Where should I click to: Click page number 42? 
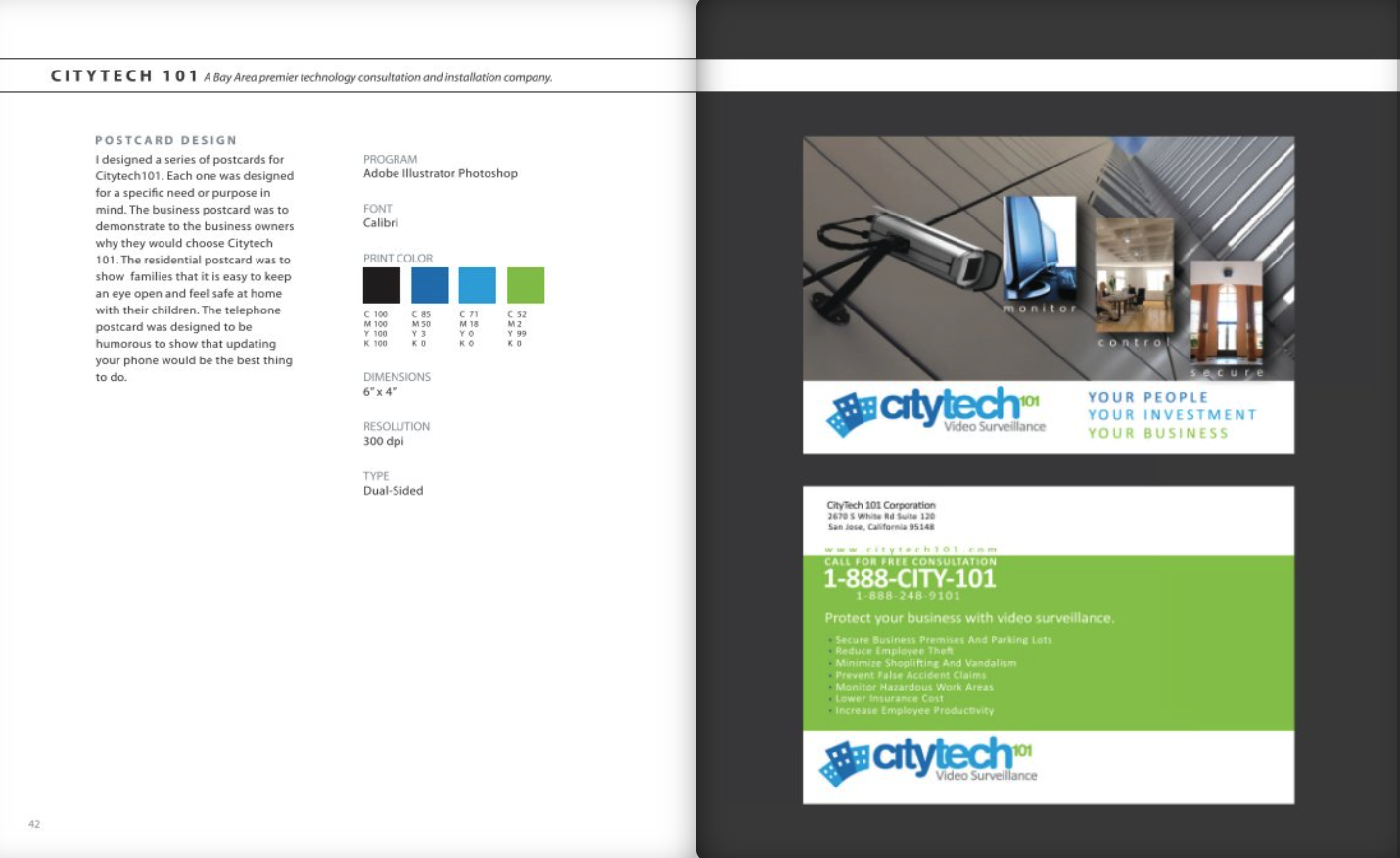coord(34,824)
